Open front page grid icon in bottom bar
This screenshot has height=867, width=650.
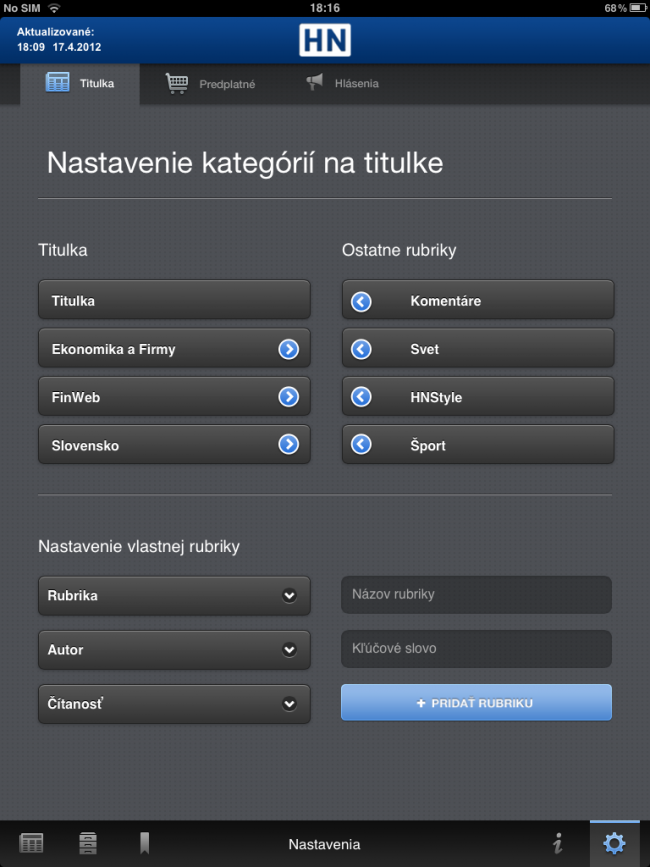point(32,844)
